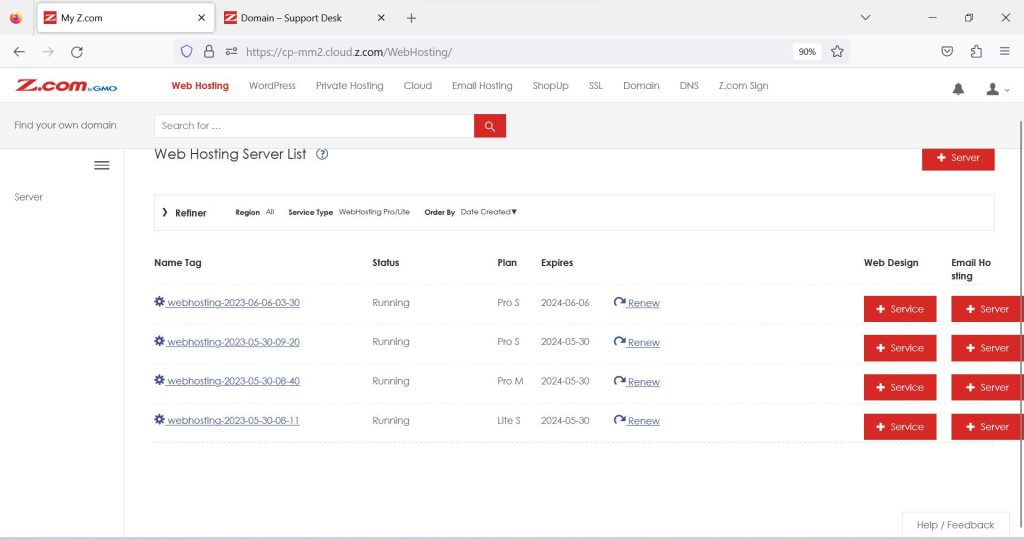Add Web Design Service for webhosting-2023-06-06-03-30
The height and width of the screenshot is (539, 1024).
point(900,309)
